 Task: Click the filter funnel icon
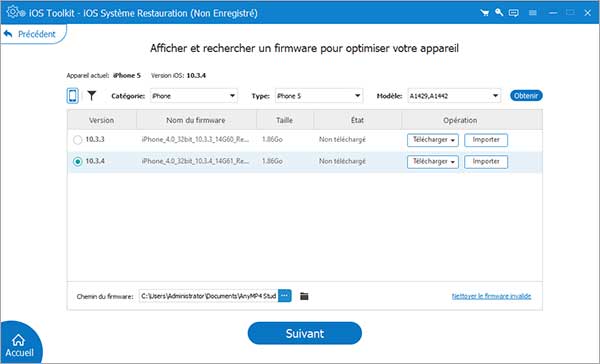[x=91, y=95]
